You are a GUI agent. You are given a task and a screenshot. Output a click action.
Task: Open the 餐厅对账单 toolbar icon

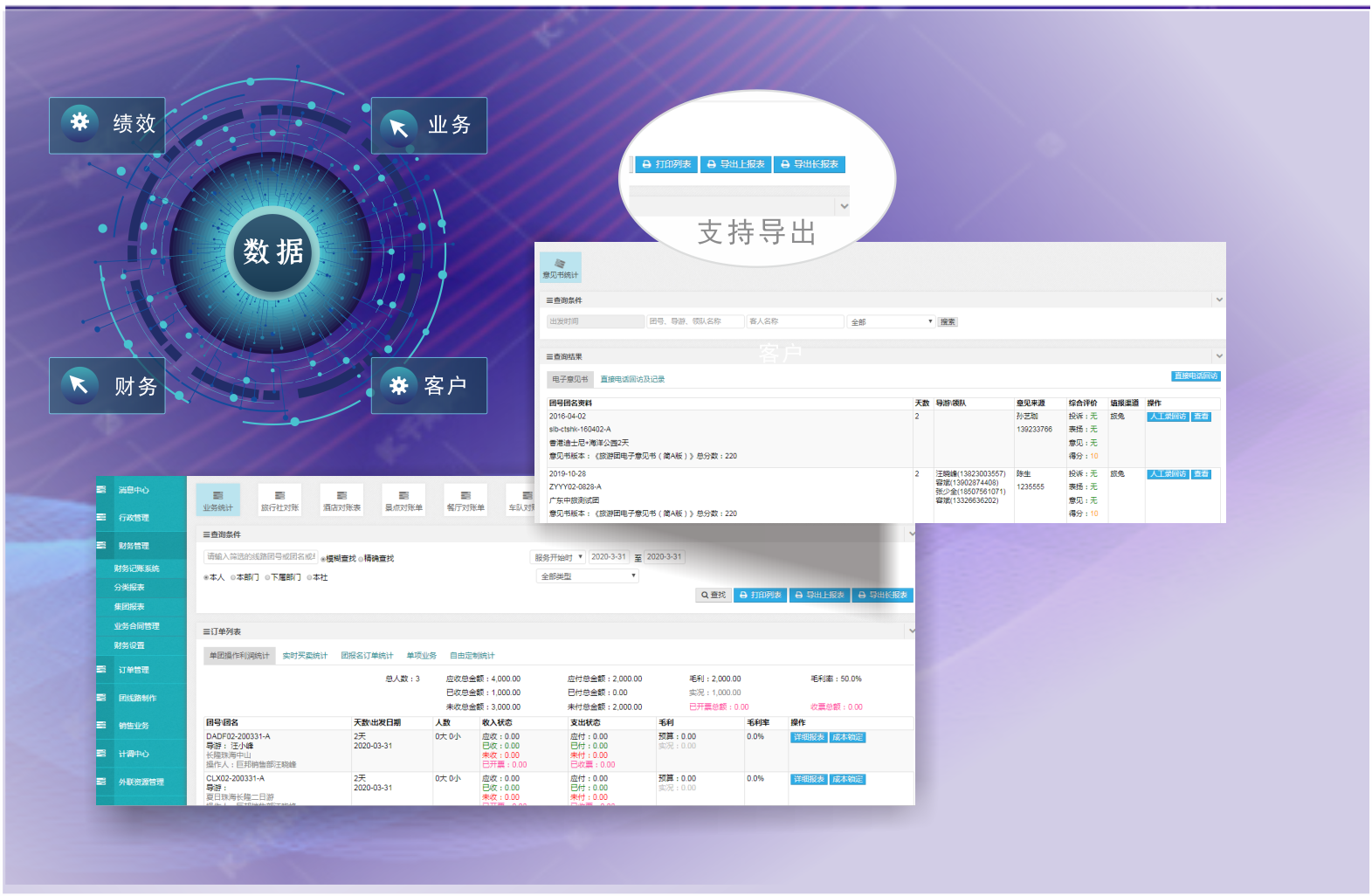[x=465, y=500]
